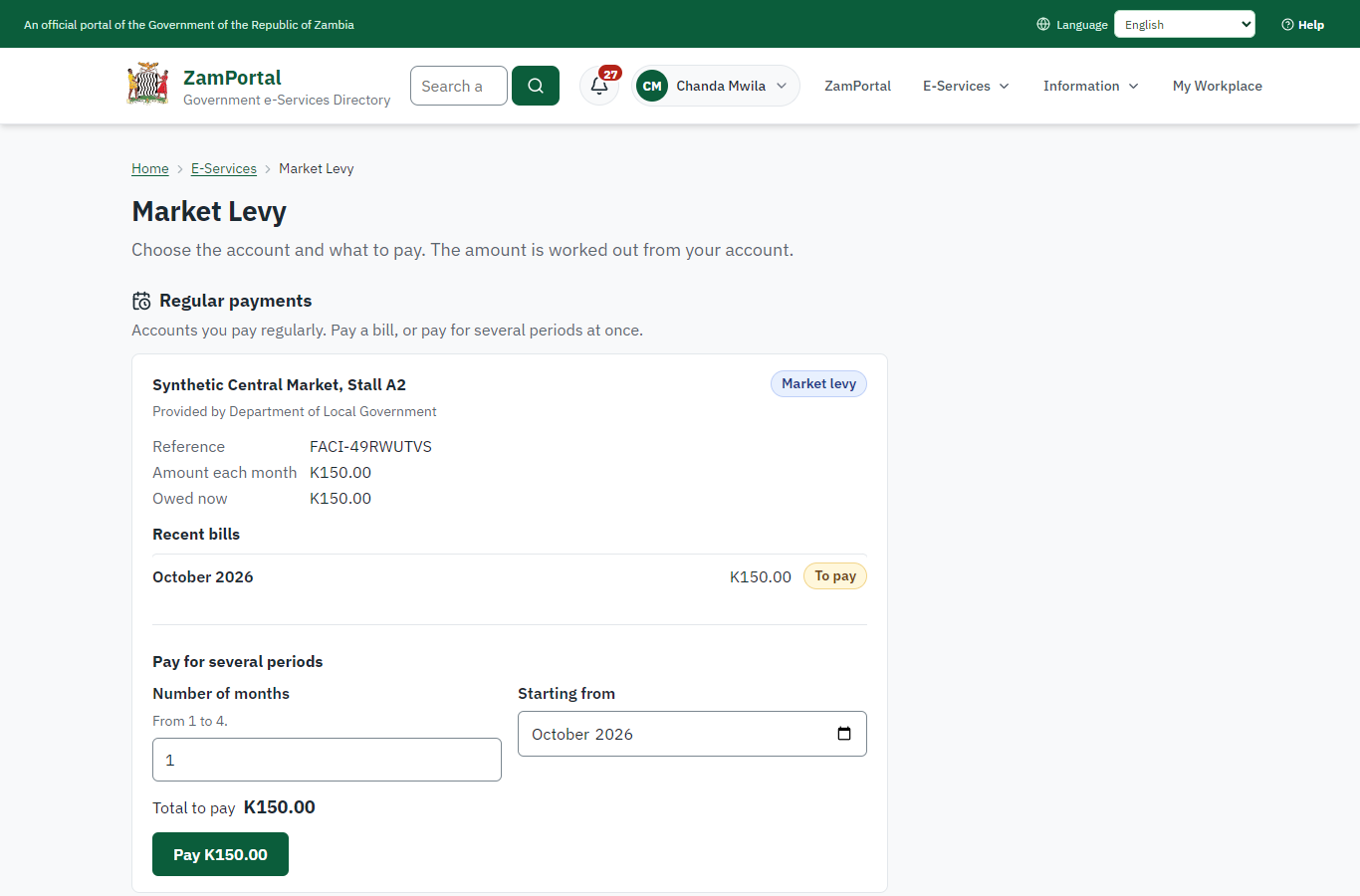Select the October 2026 bill row

tap(510, 576)
